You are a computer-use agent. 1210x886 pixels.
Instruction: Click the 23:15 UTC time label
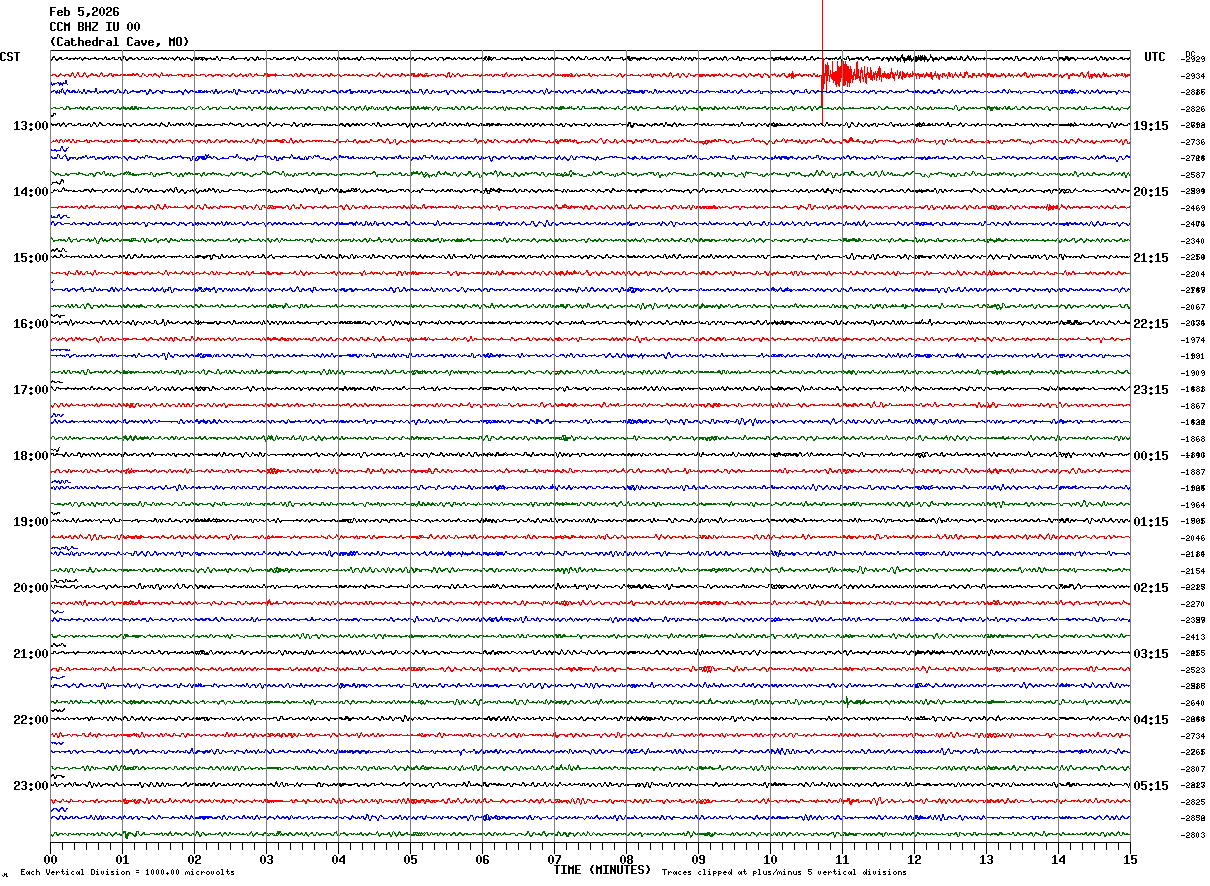pyautogui.click(x=1151, y=390)
